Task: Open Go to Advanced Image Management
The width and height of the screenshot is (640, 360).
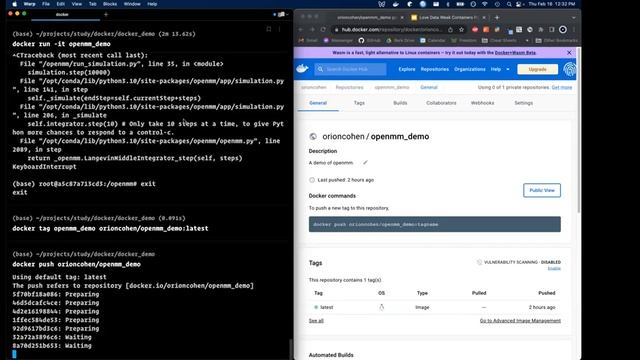Action: (520, 321)
